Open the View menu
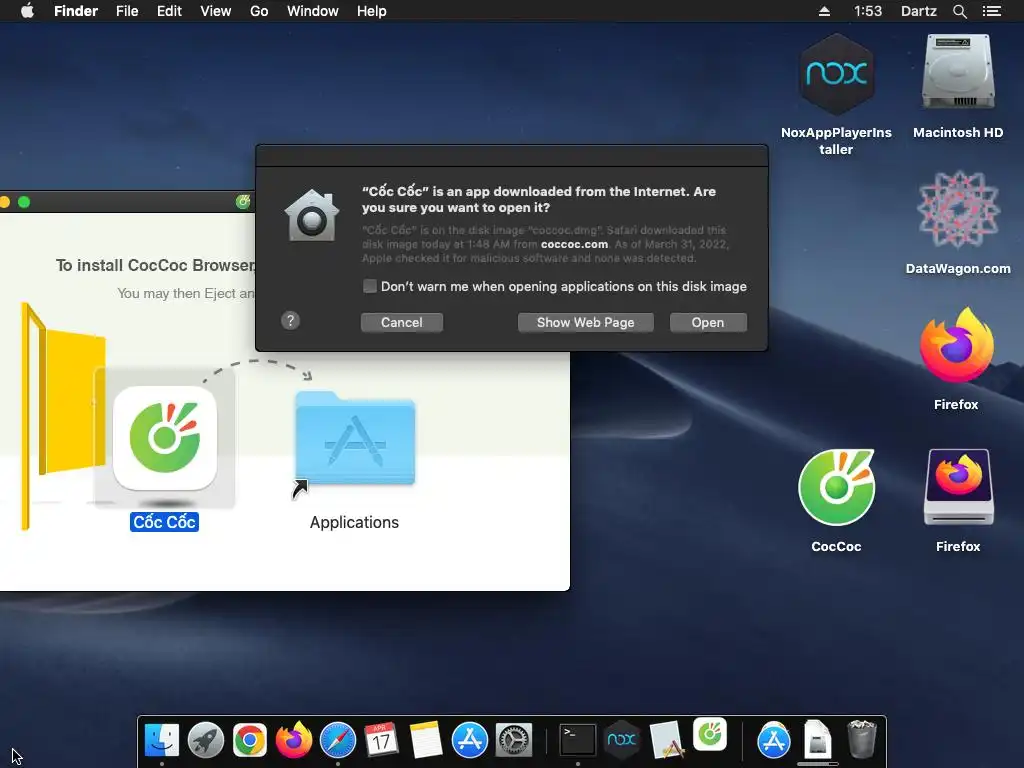The width and height of the screenshot is (1024, 768). coord(216,11)
